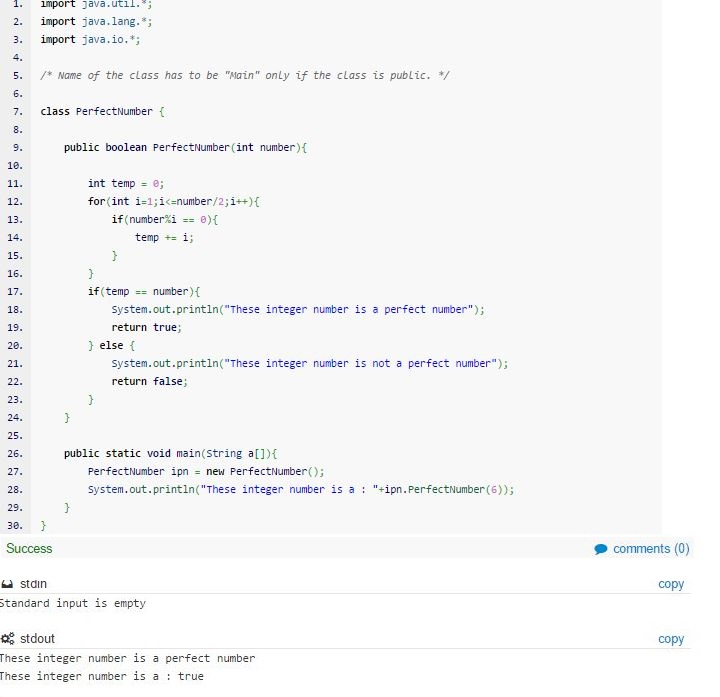Viewport: 720px width, 697px height.
Task: Click the '} else {' line
Action: [x=111, y=345]
